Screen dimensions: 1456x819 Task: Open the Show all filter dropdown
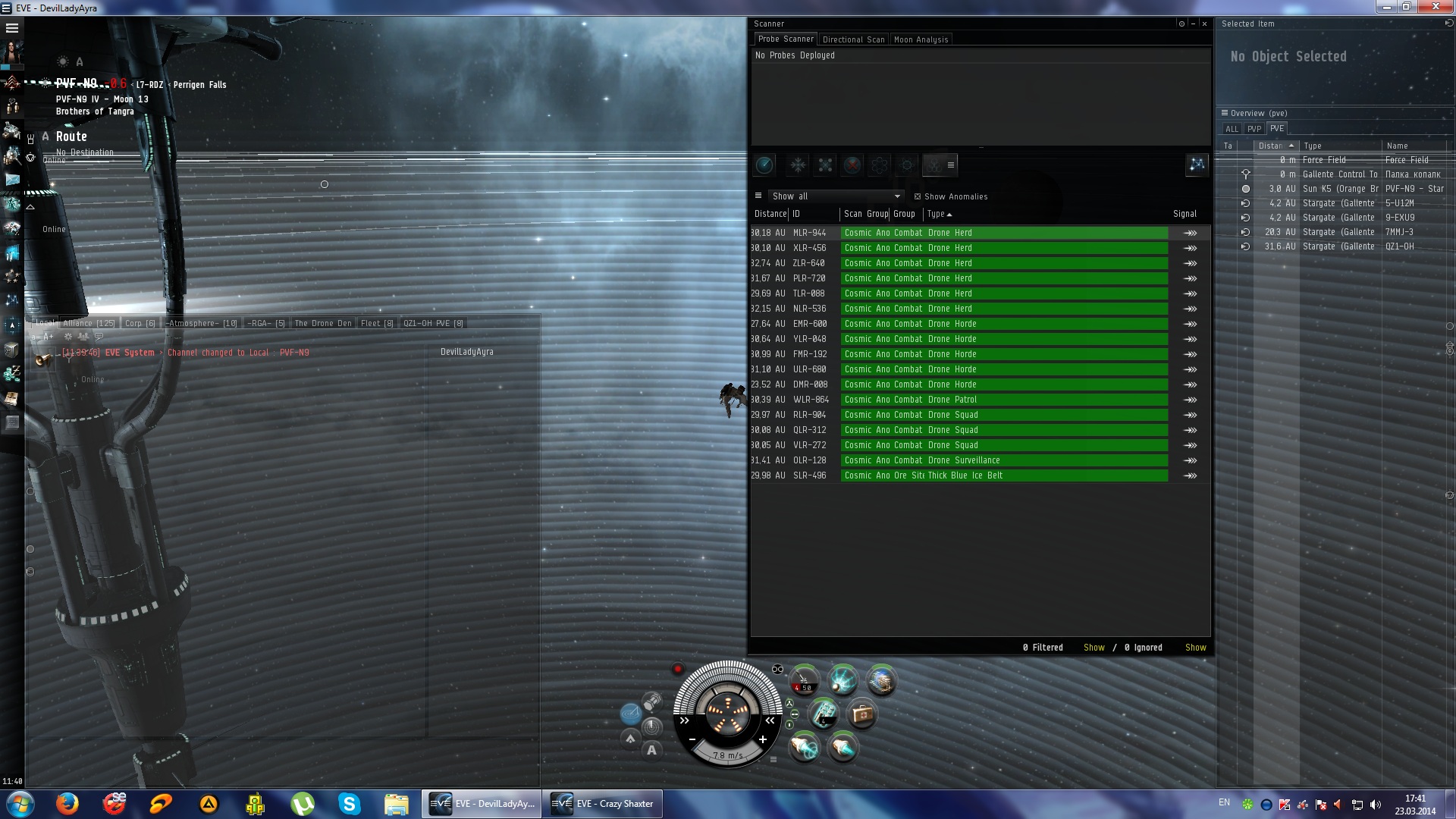pos(834,196)
